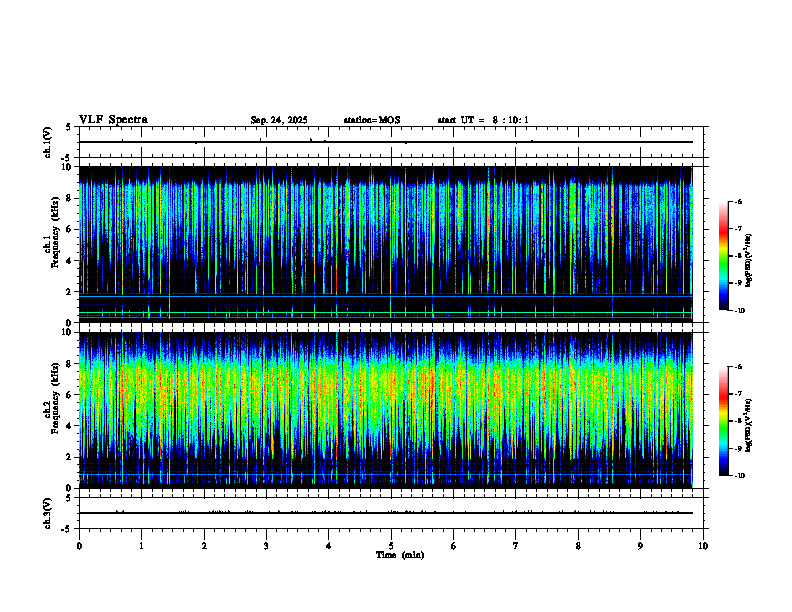Click the ch.1 spectrogram color scale bar
792x612 pixels.
coord(723,256)
